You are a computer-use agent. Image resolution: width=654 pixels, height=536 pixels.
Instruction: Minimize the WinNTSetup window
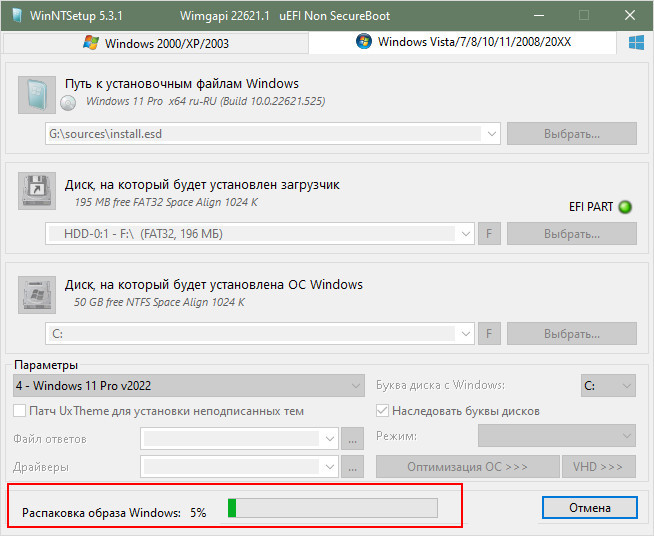coord(539,15)
